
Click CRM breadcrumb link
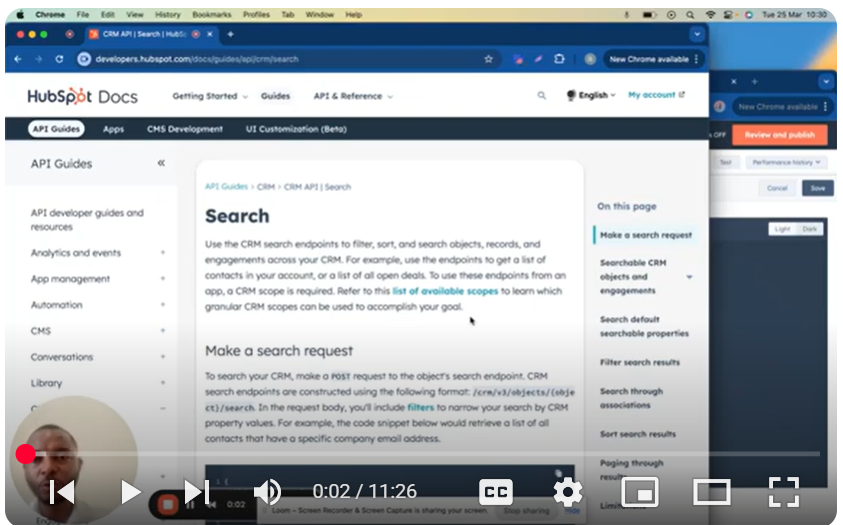[x=266, y=186]
